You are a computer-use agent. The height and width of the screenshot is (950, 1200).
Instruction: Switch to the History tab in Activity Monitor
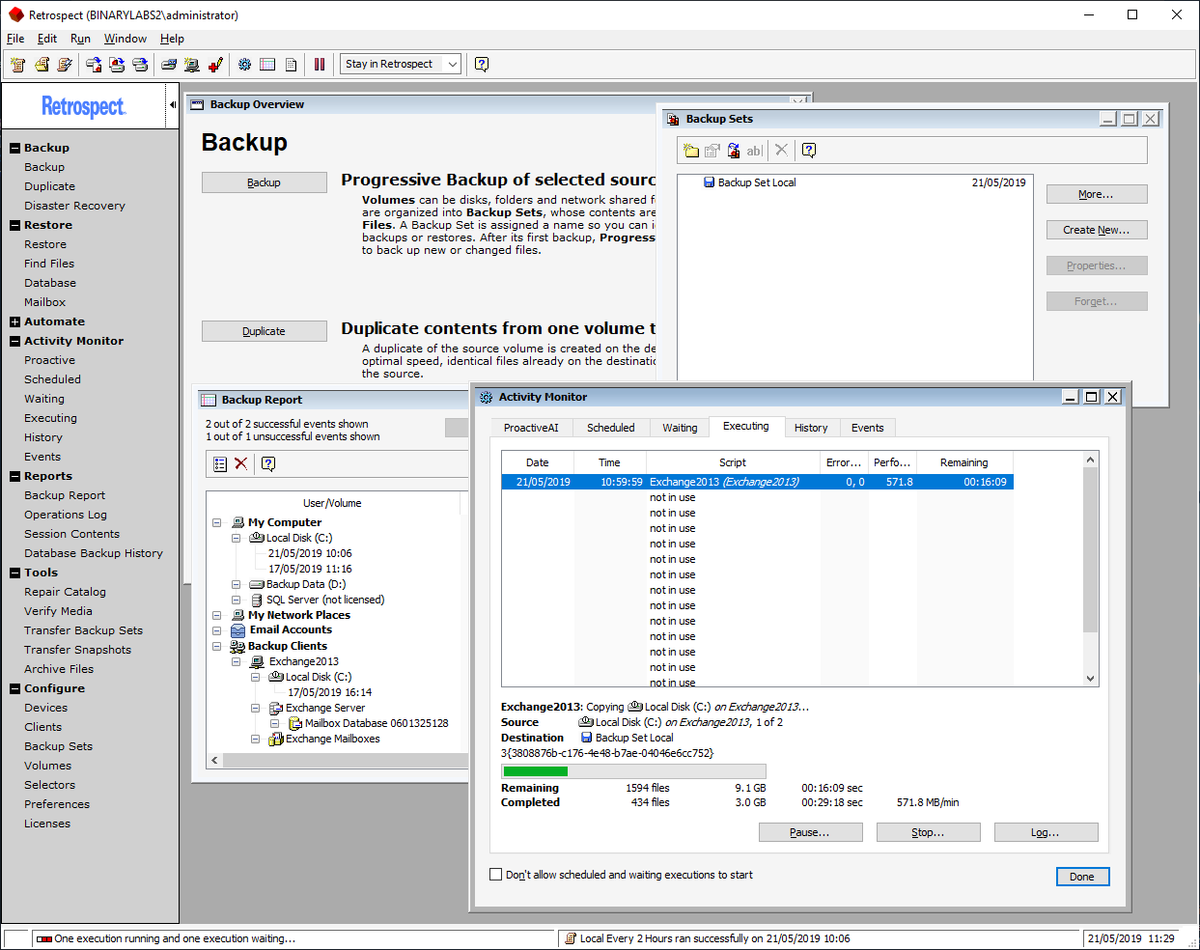(x=812, y=427)
